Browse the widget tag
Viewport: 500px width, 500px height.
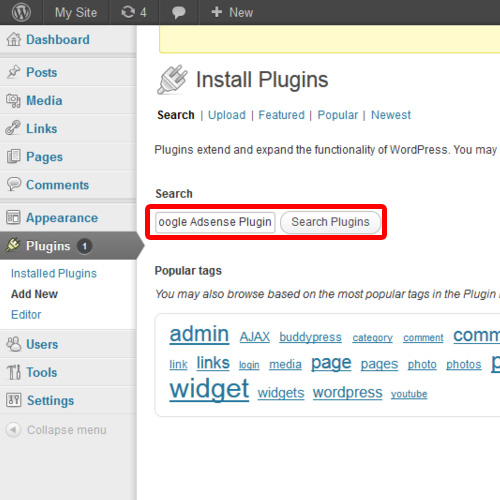209,389
